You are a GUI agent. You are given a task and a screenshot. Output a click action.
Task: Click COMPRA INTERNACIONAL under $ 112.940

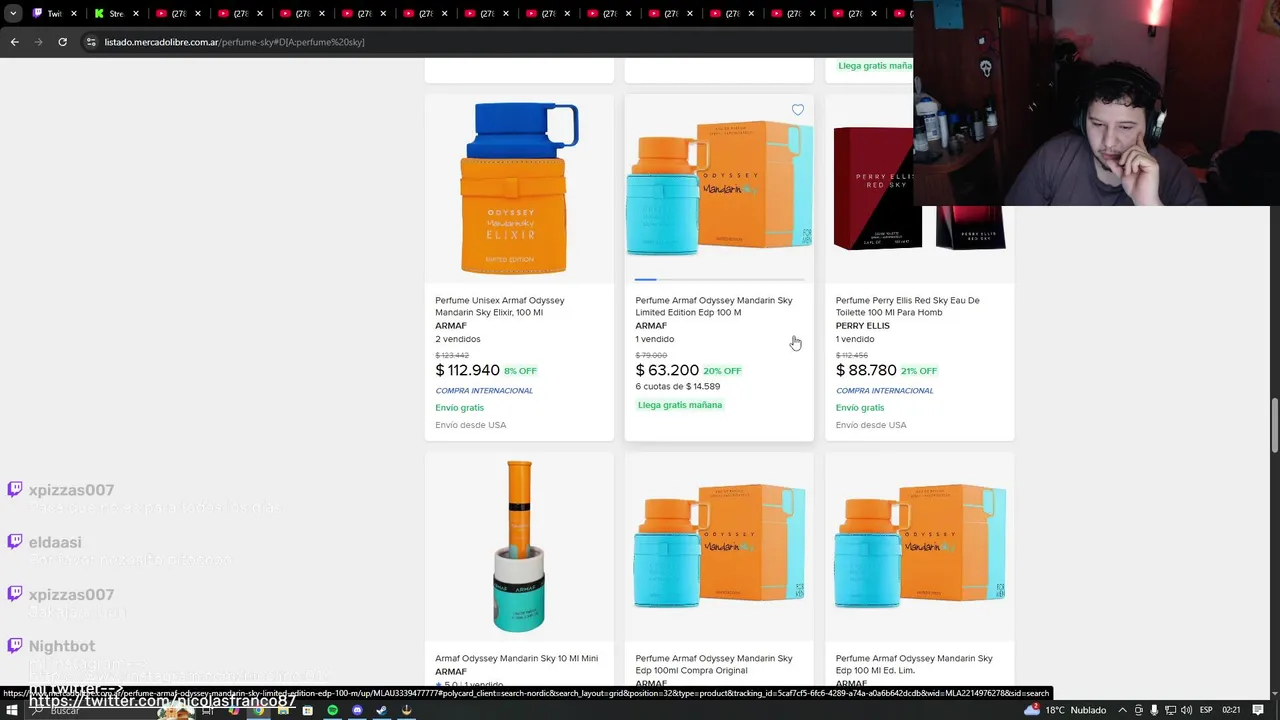(x=484, y=391)
